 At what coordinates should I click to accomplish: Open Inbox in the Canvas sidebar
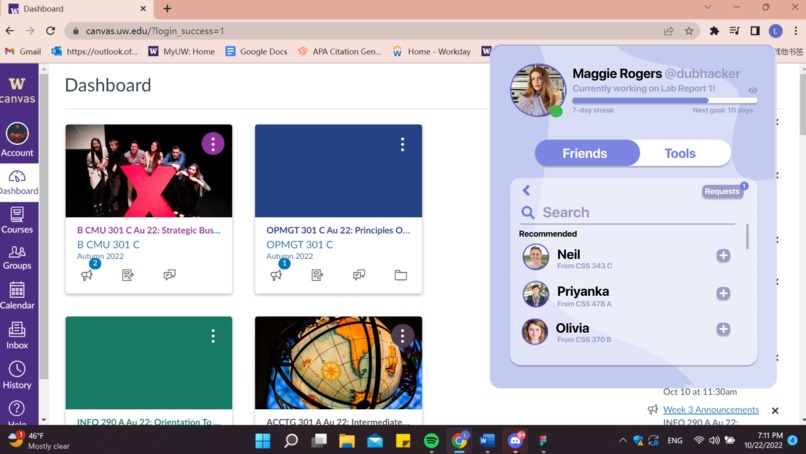coord(17,335)
